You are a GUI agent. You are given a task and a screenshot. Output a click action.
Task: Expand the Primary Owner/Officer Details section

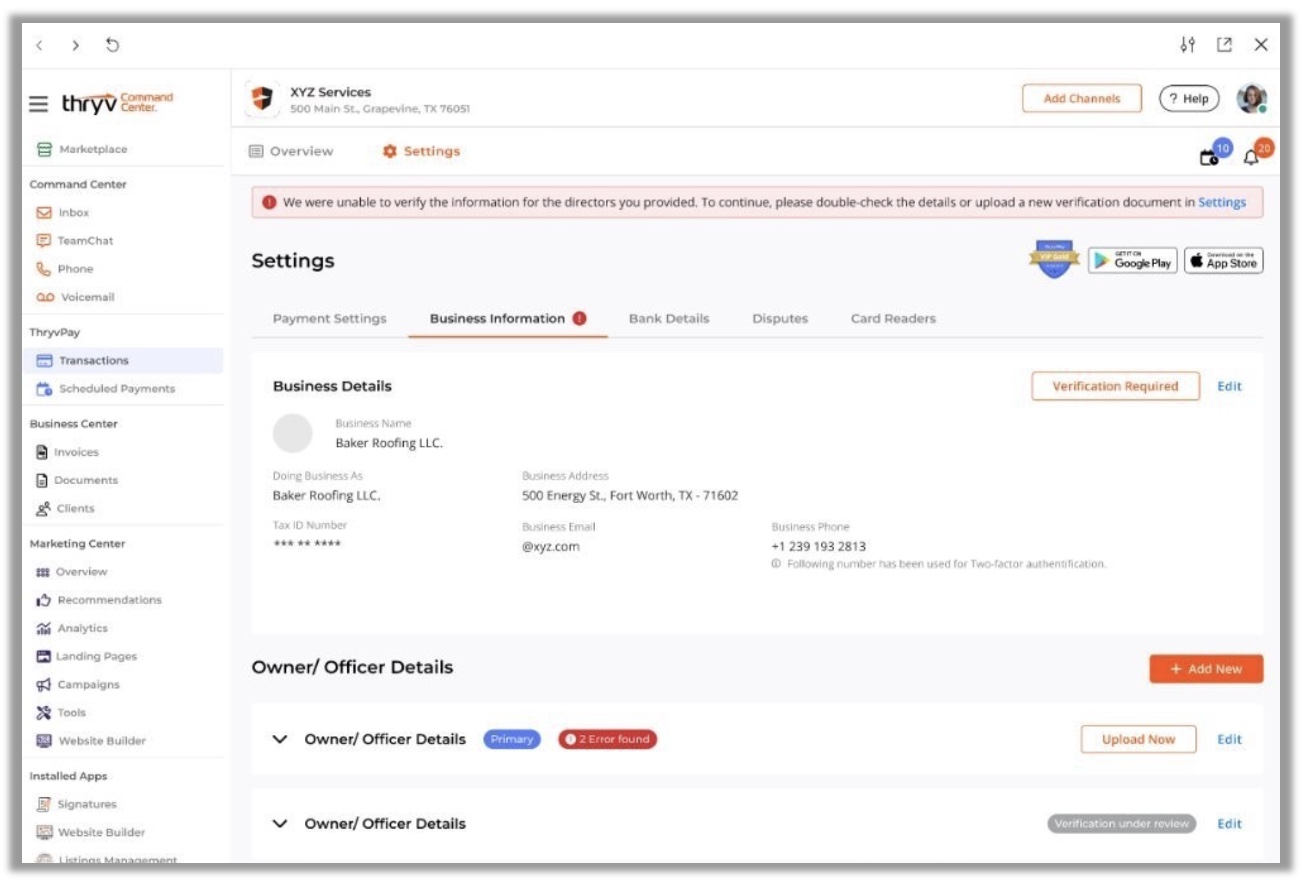click(x=281, y=740)
